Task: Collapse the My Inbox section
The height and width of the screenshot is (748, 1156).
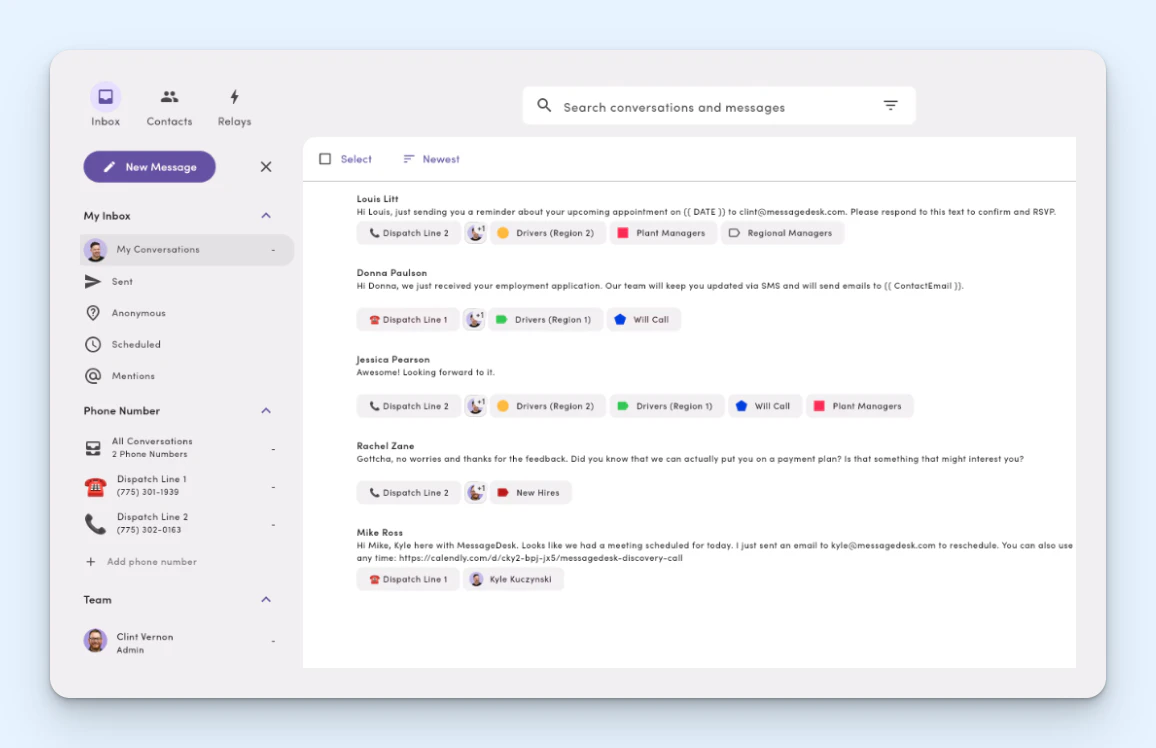Action: [266, 215]
